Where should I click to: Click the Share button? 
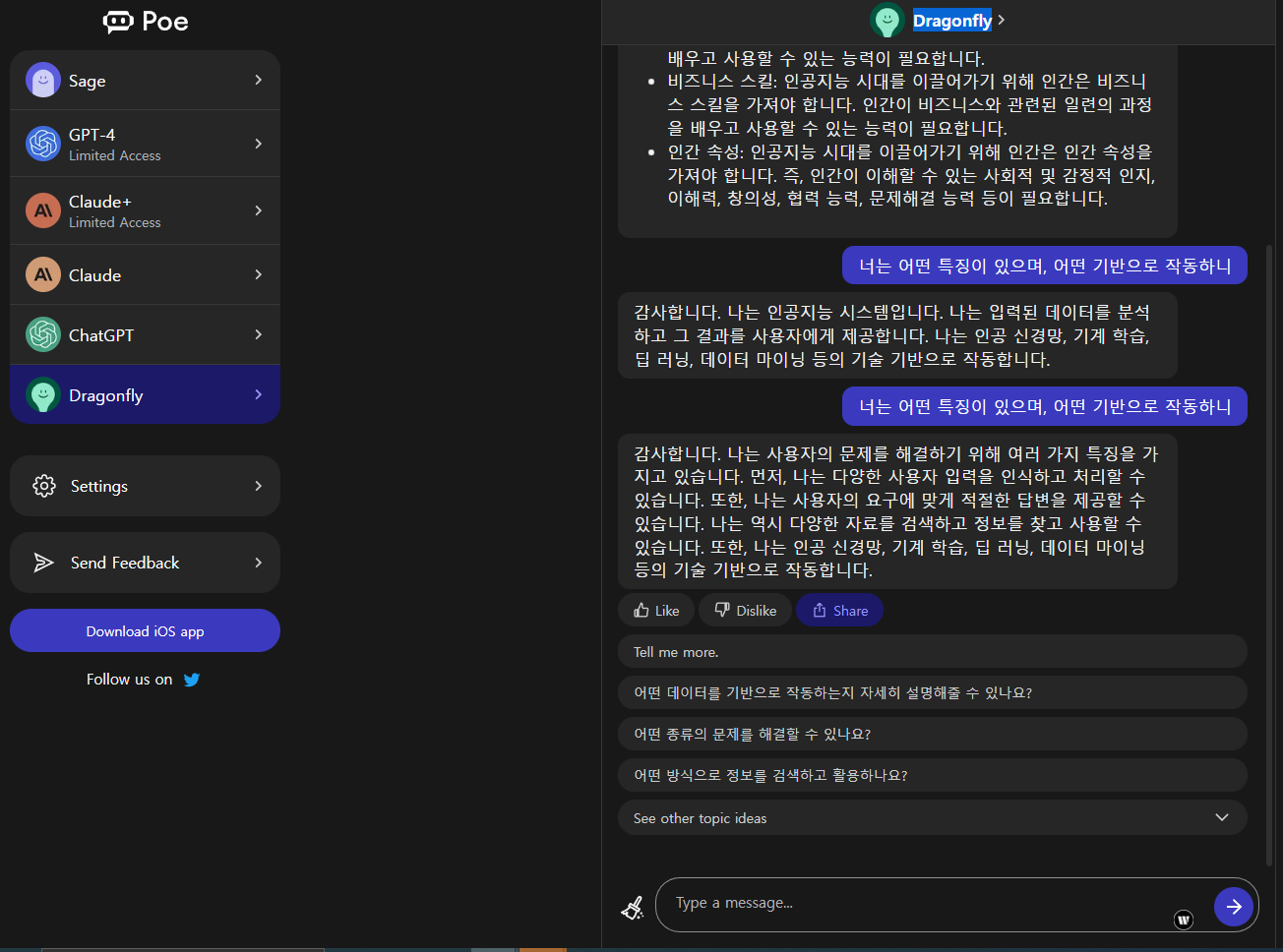coord(839,611)
